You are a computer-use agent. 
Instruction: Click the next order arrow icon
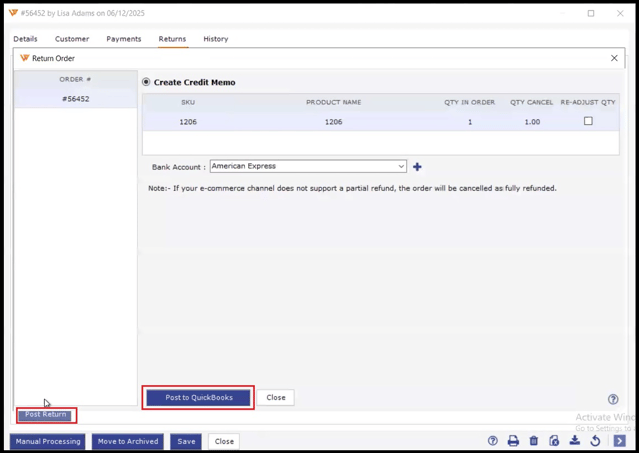pyautogui.click(x=619, y=441)
